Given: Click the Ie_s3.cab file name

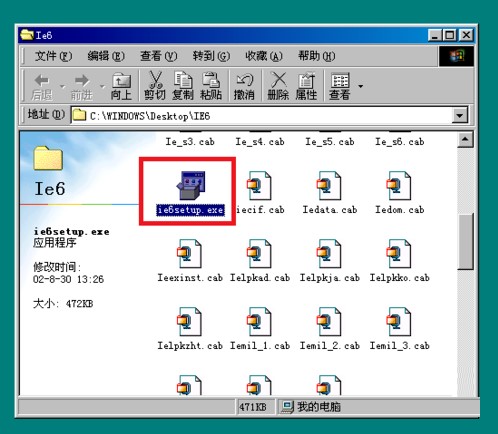Looking at the screenshot, I should point(190,142).
